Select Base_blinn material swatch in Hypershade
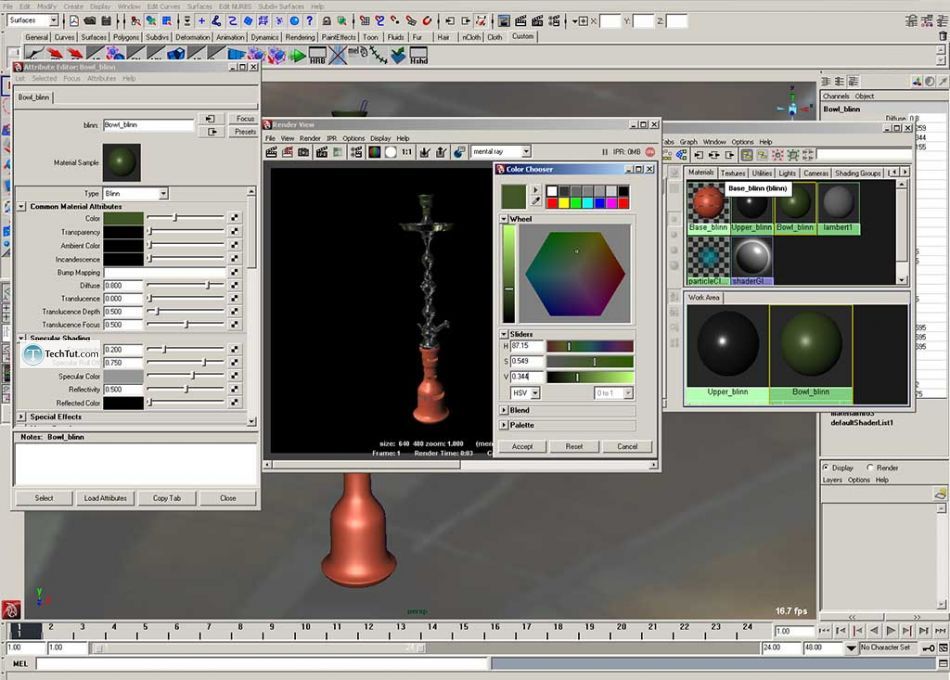This screenshot has width=950, height=680. (x=708, y=208)
